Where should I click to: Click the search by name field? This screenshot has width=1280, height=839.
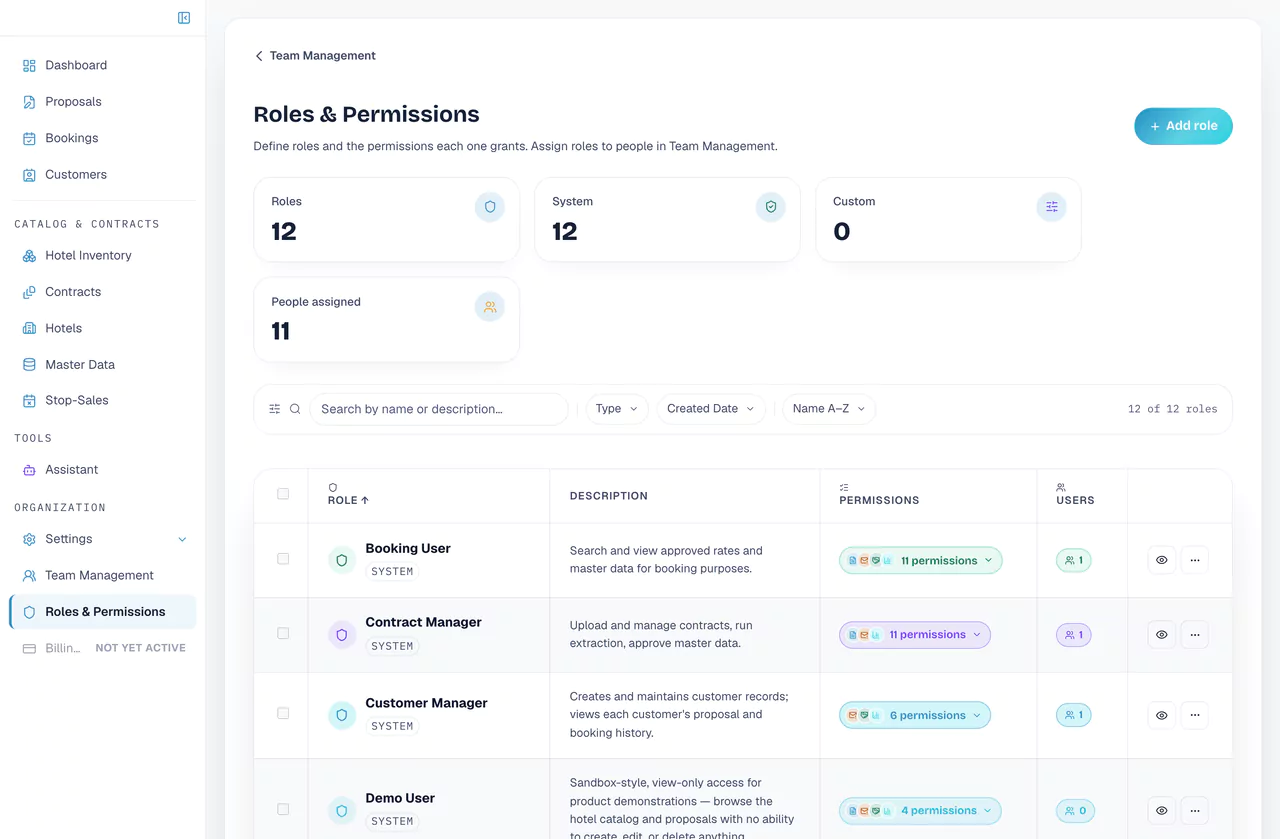point(439,409)
